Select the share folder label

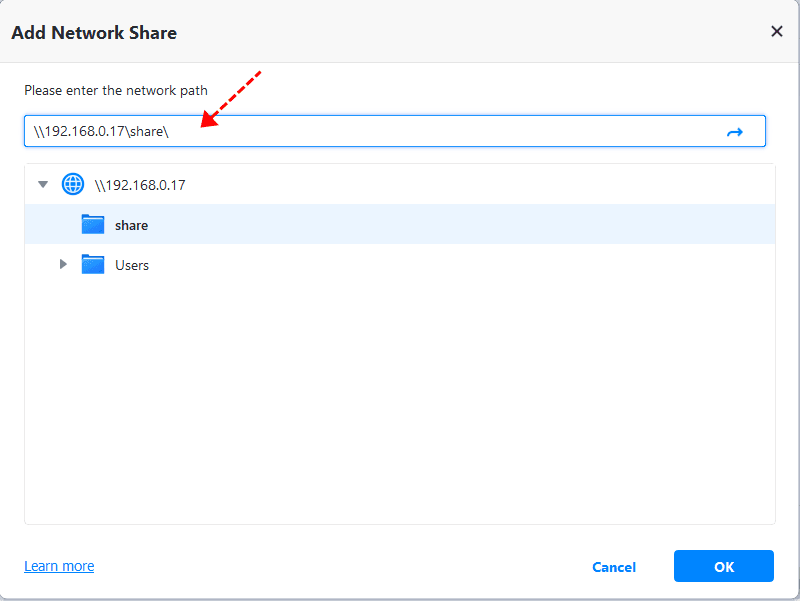(131, 225)
